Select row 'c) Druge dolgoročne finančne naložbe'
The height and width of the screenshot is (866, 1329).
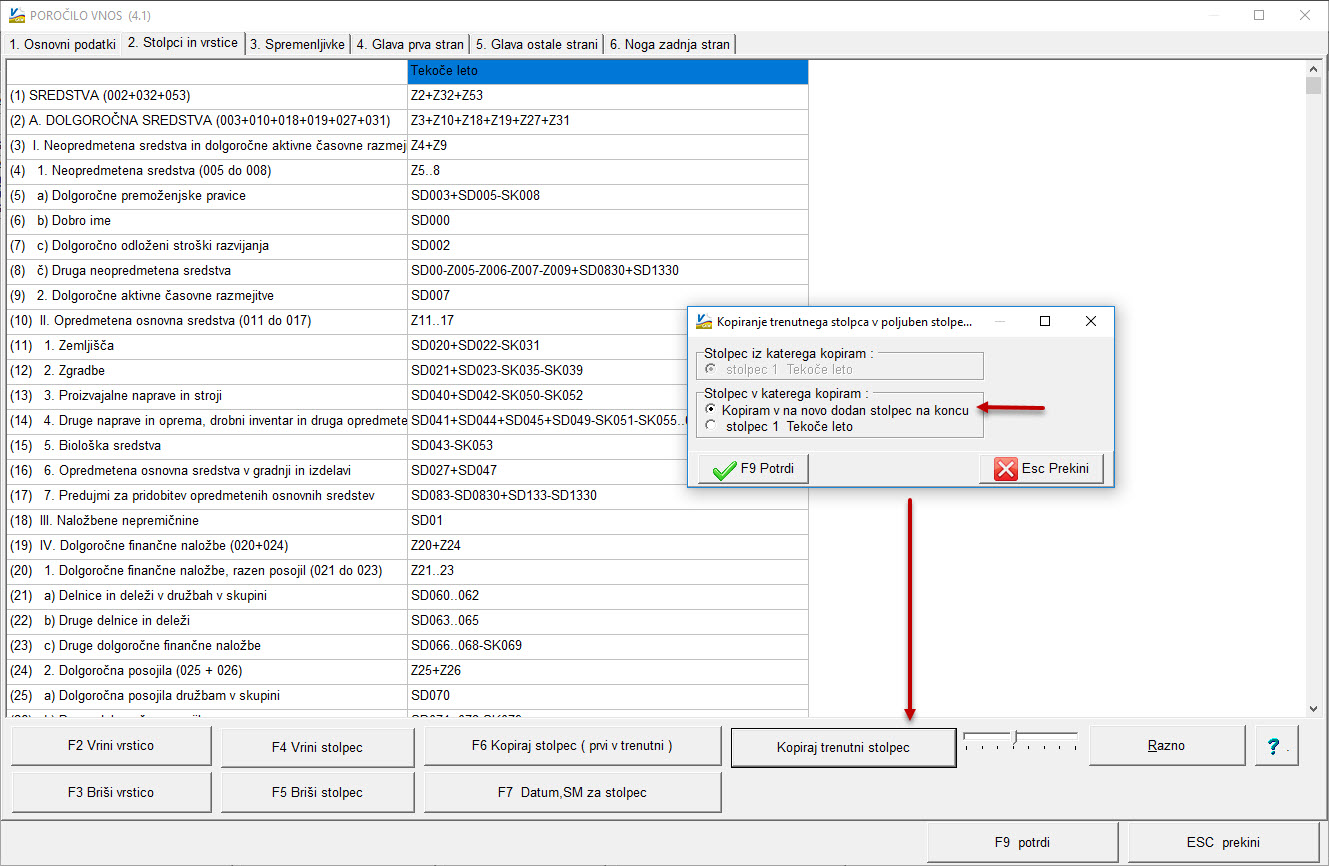coord(207,646)
